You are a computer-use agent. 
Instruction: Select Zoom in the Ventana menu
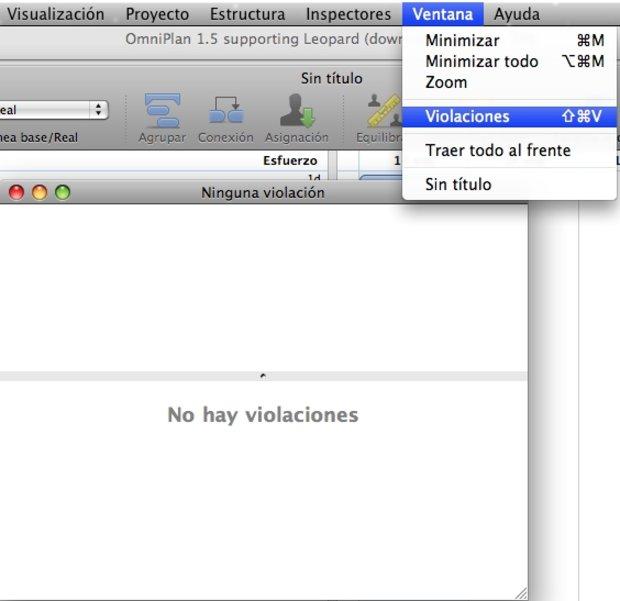pos(509,82)
